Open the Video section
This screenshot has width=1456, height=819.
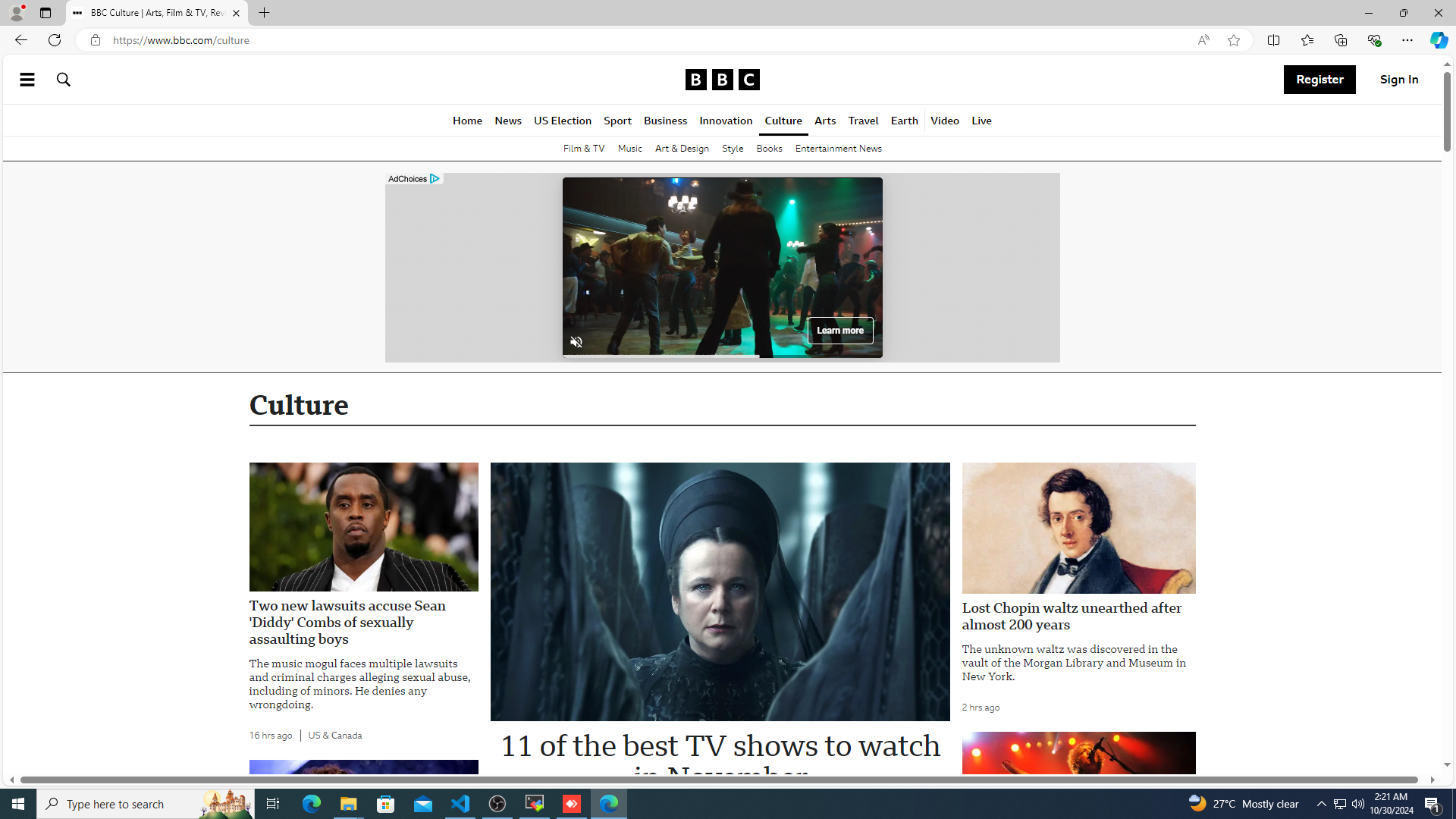pyautogui.click(x=945, y=121)
